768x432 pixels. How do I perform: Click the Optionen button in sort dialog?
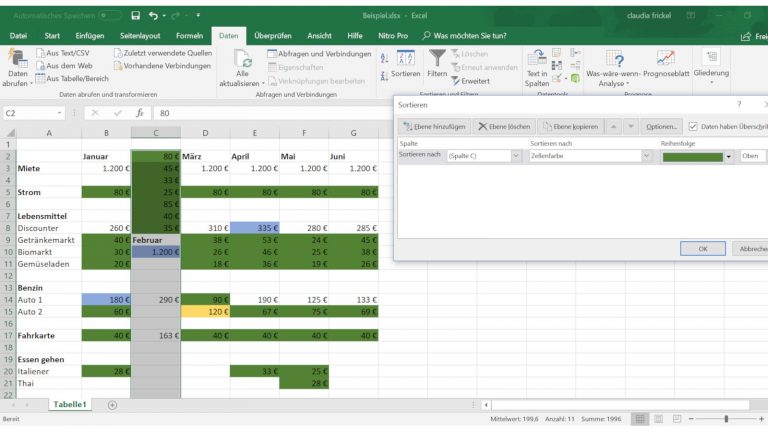[661, 126]
